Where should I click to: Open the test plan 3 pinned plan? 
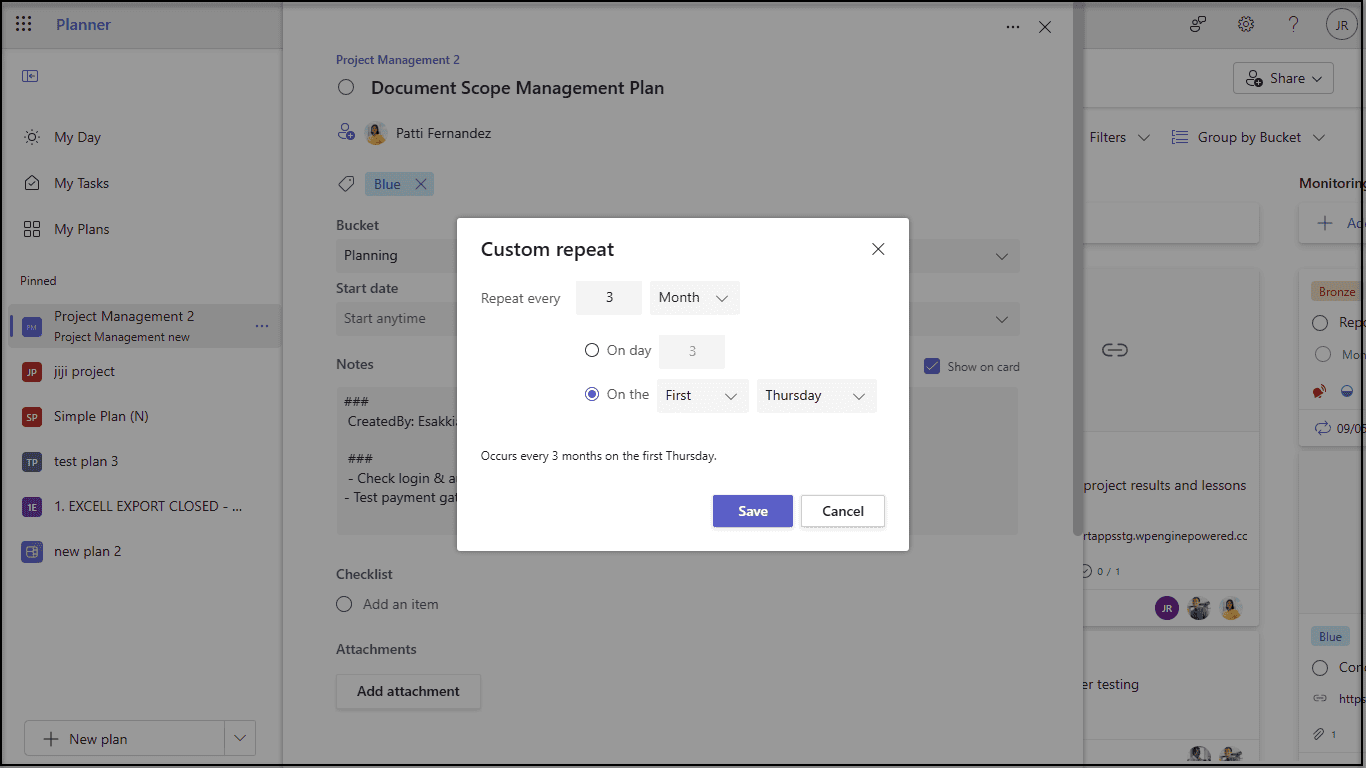click(x=86, y=461)
